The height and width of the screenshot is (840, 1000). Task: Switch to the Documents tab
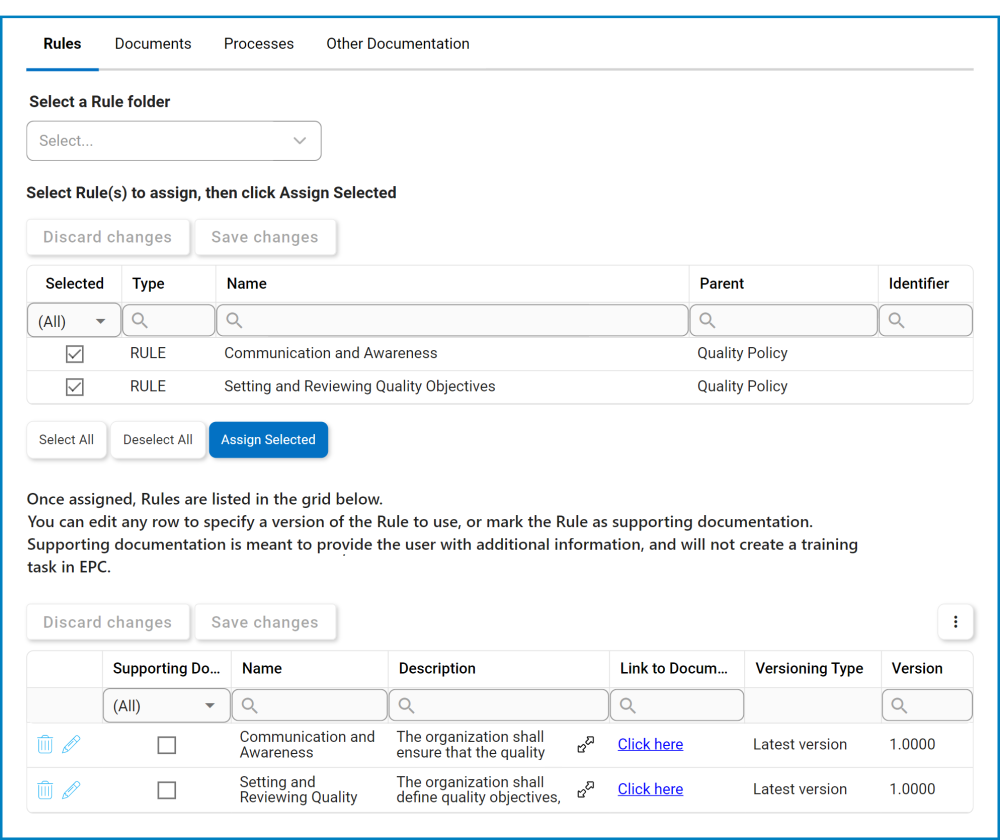(x=152, y=43)
